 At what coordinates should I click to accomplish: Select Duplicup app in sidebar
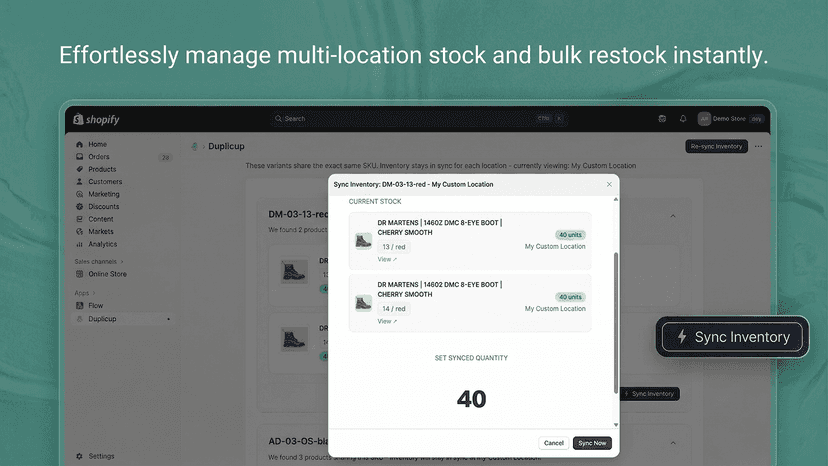tap(102, 319)
